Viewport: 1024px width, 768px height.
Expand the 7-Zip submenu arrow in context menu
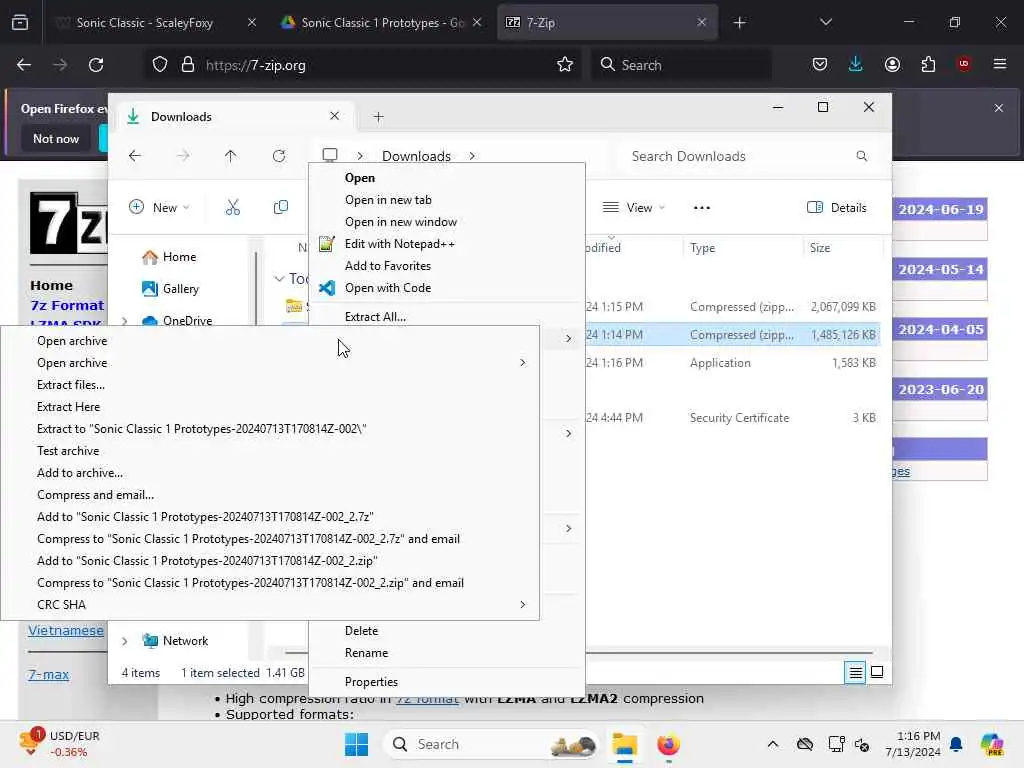coord(568,338)
